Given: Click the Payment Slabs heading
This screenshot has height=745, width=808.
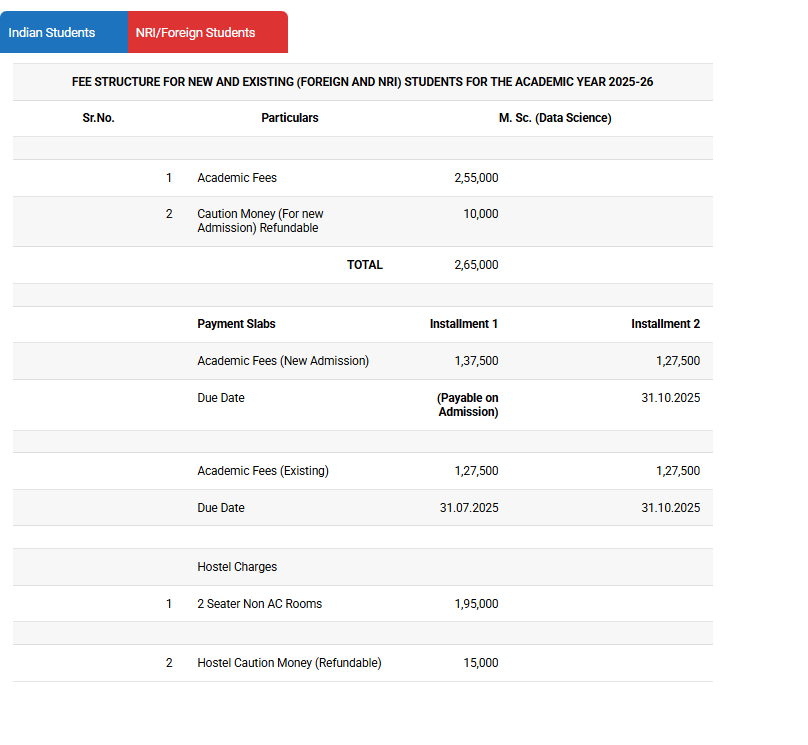Looking at the screenshot, I should pyautogui.click(x=236, y=324).
